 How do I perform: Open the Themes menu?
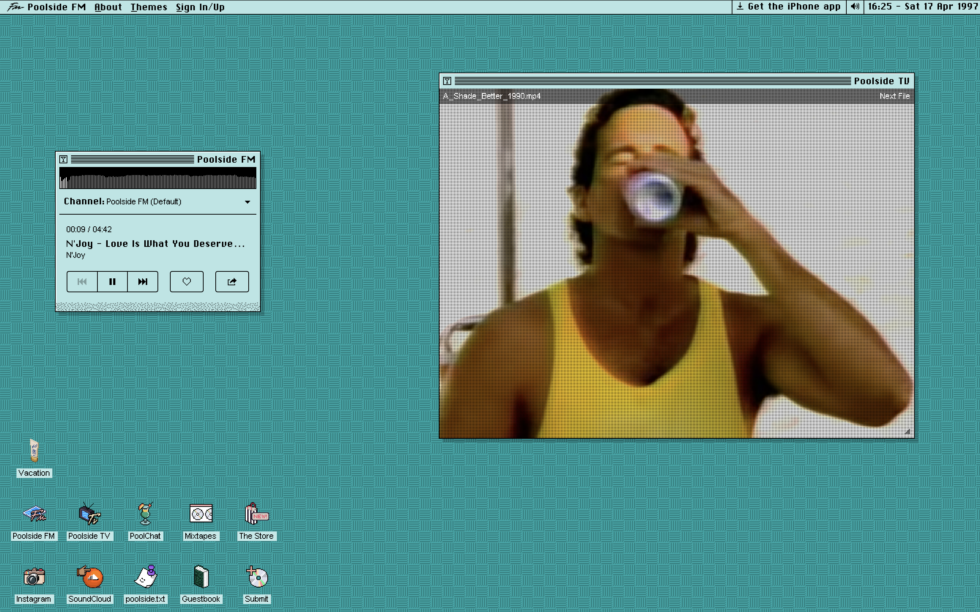149,7
